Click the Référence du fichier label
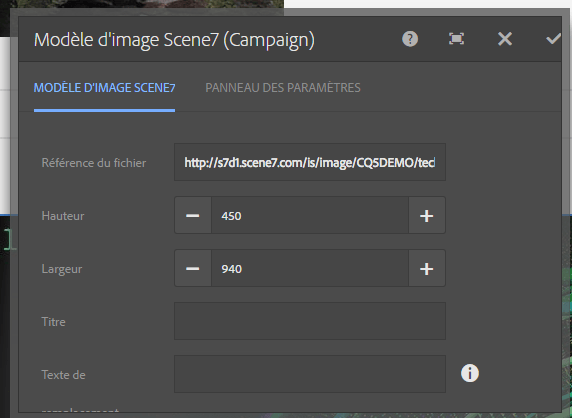 click(94, 163)
